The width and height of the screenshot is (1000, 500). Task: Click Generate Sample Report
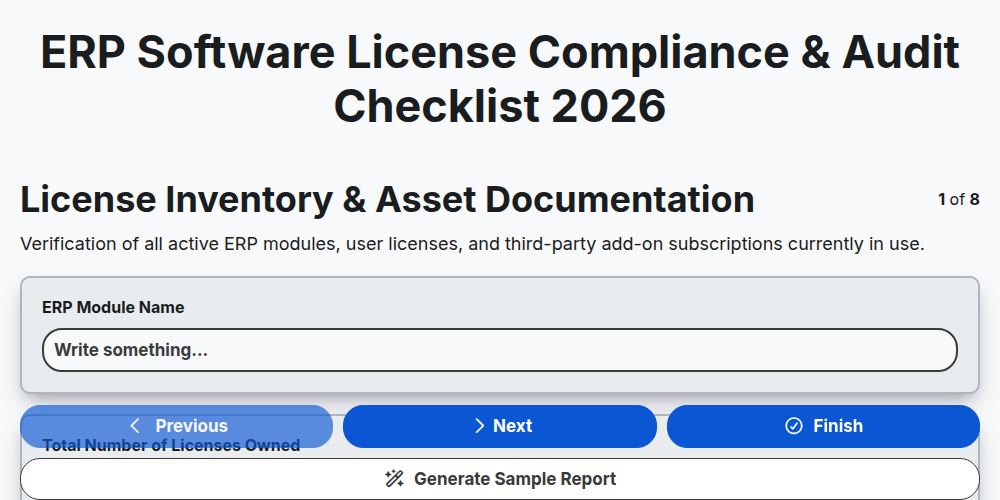point(500,479)
